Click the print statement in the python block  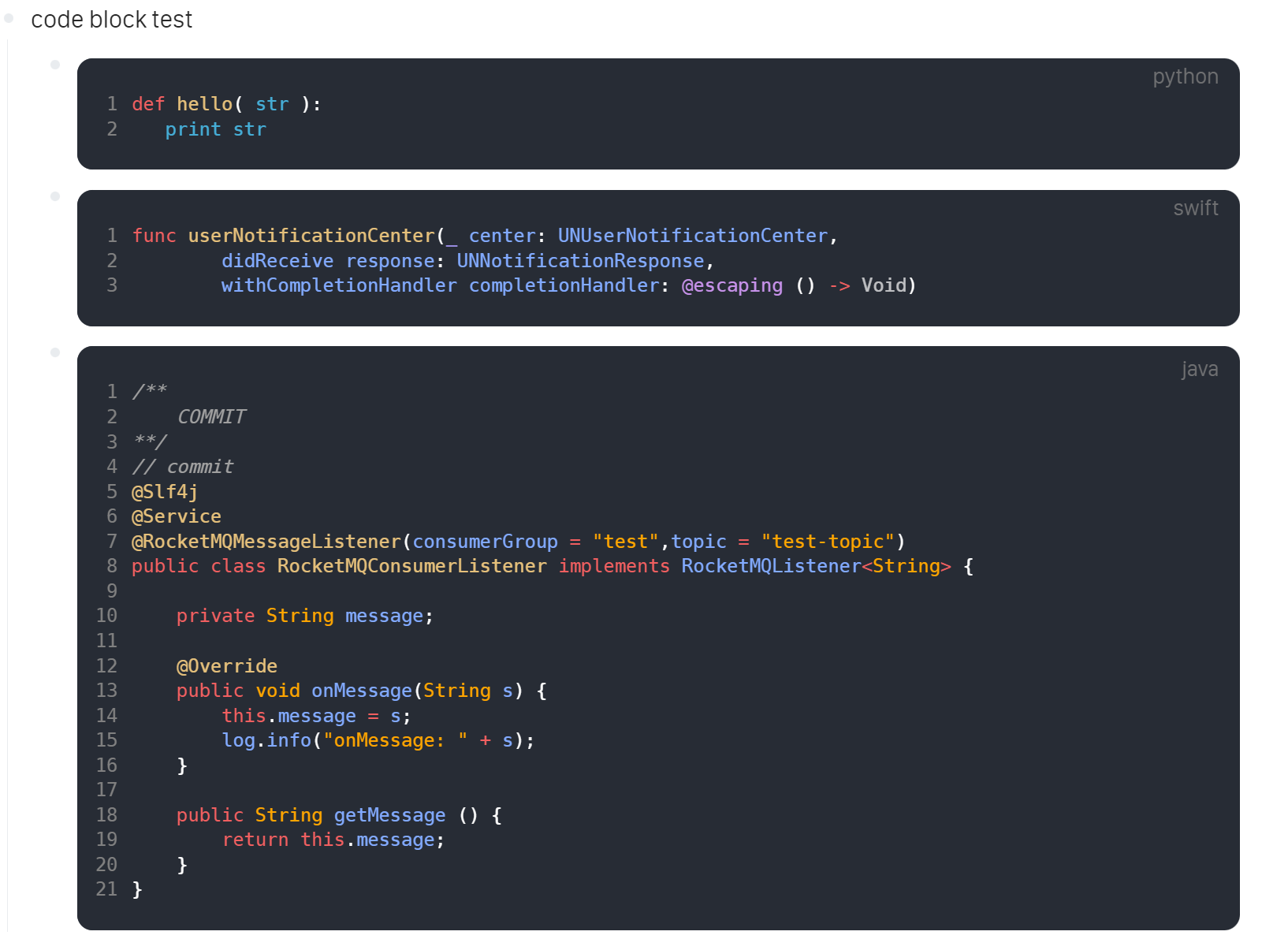pyautogui.click(x=192, y=129)
